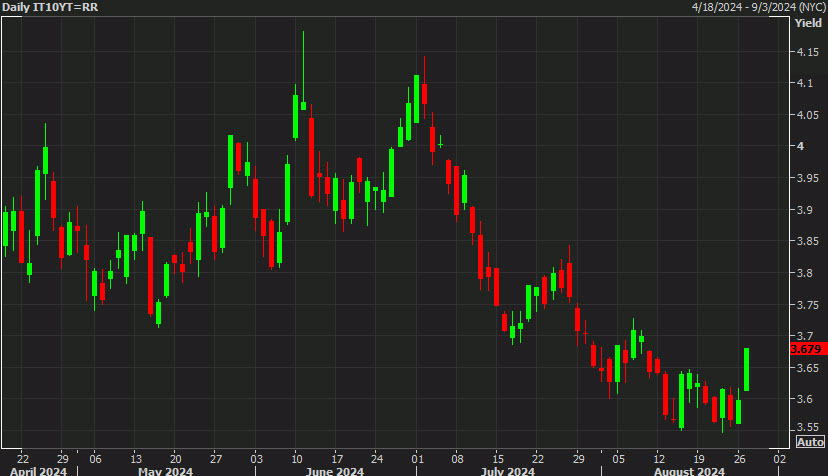The width and height of the screenshot is (828, 476).
Task: Click the red 3.679 current yield tag
Action: coord(806,349)
